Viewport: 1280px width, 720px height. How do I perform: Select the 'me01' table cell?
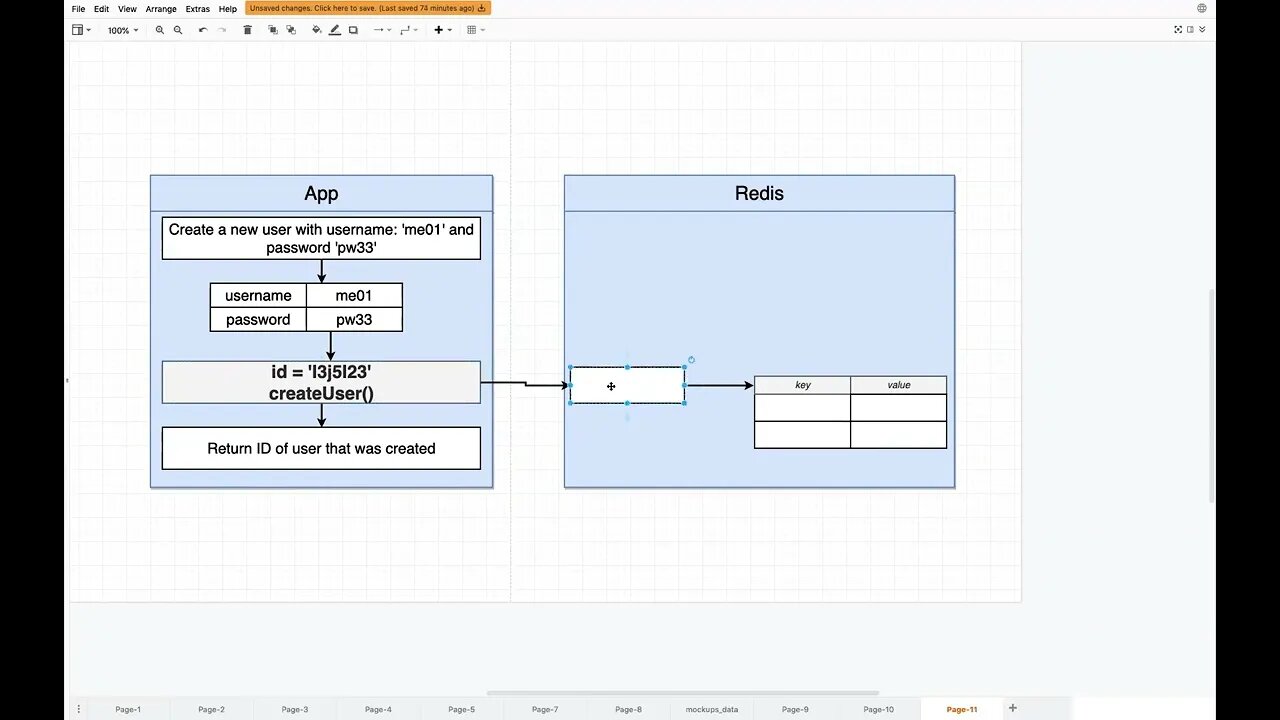click(x=354, y=295)
